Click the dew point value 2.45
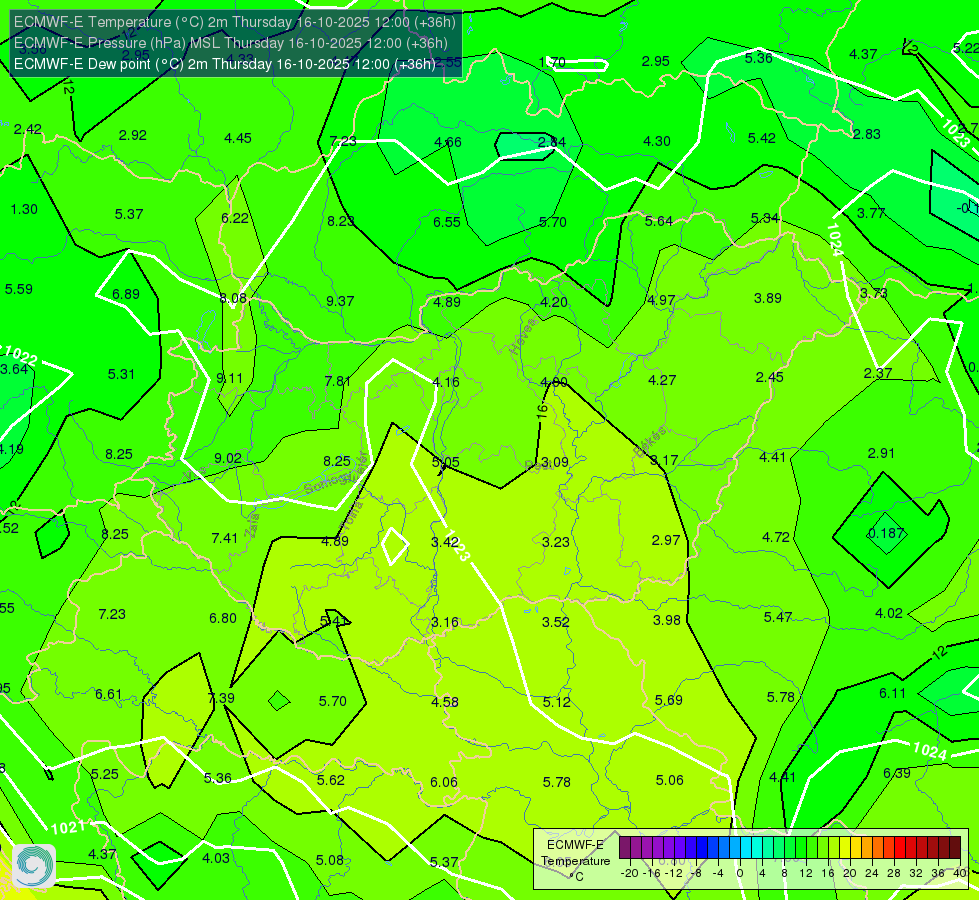The width and height of the screenshot is (979, 900). point(769,377)
